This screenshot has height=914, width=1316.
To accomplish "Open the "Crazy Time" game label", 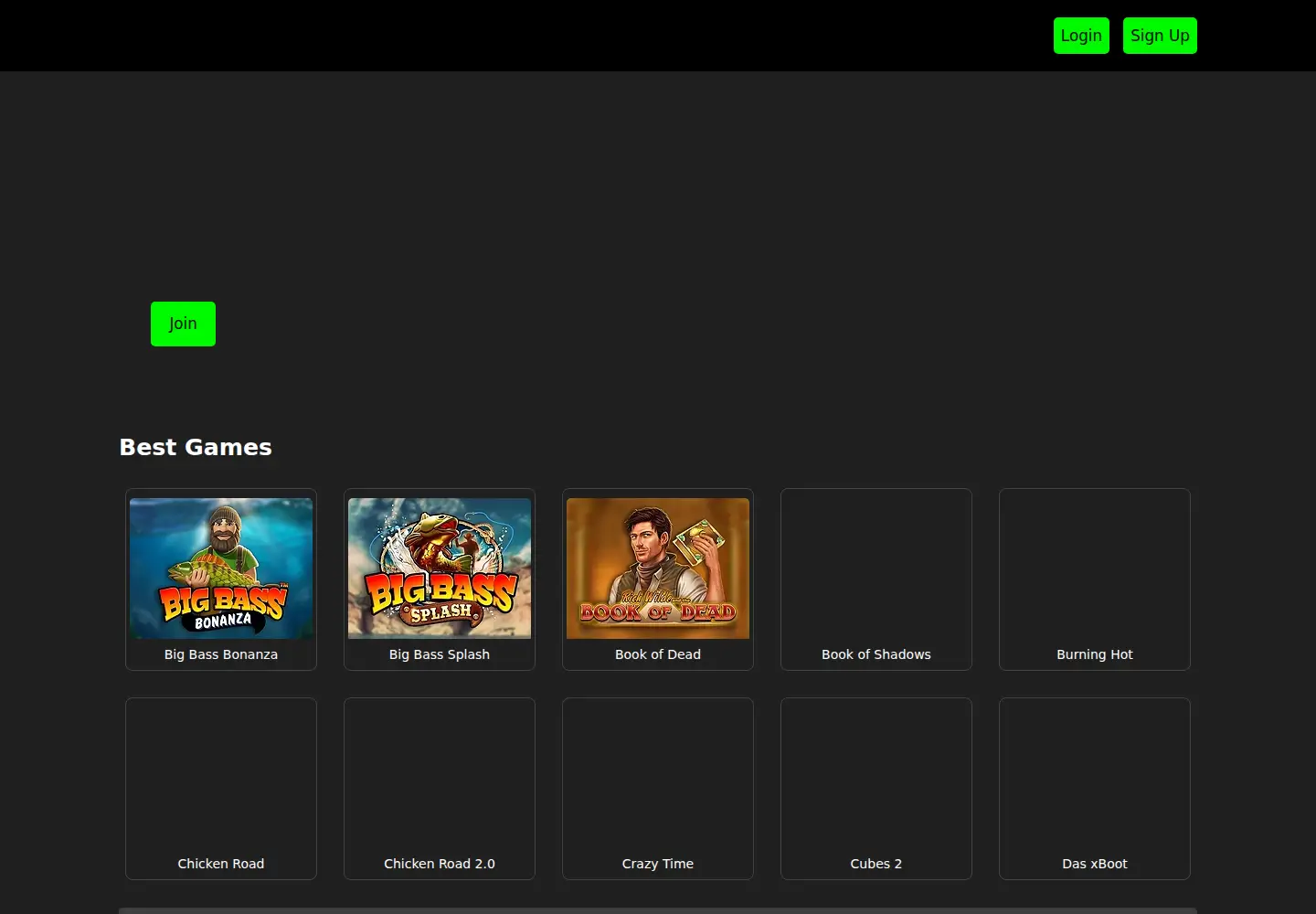I will click(658, 864).
